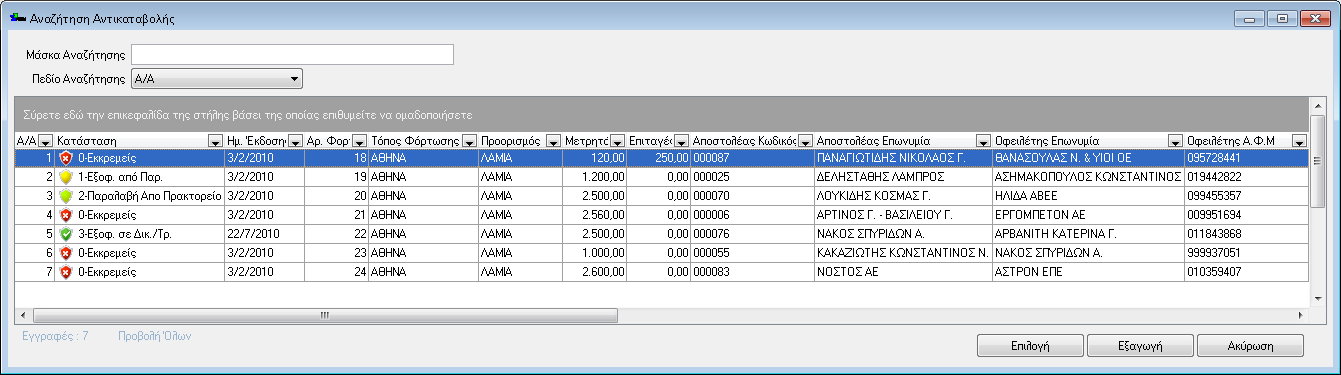Select the cell ΔΕΛΗΣΤΑΘΗΣ ΛΑΜΠΡΟΣ

903,177
